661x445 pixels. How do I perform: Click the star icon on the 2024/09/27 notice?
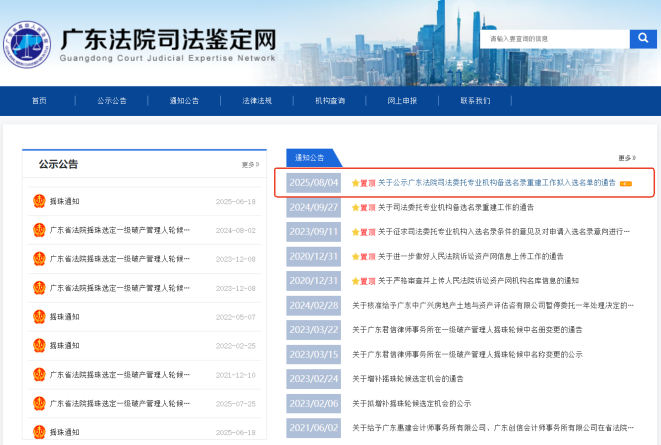[355, 208]
